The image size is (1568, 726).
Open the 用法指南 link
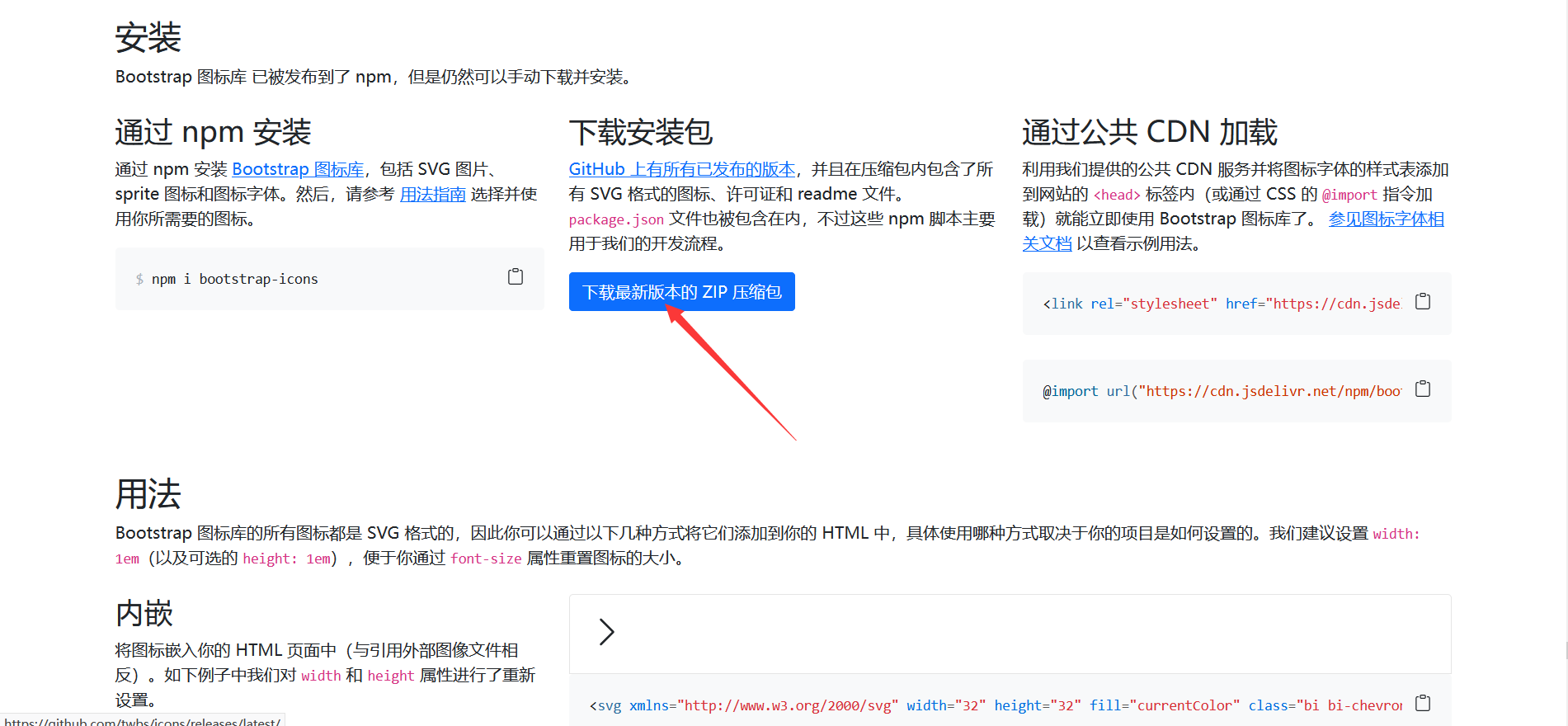[433, 194]
